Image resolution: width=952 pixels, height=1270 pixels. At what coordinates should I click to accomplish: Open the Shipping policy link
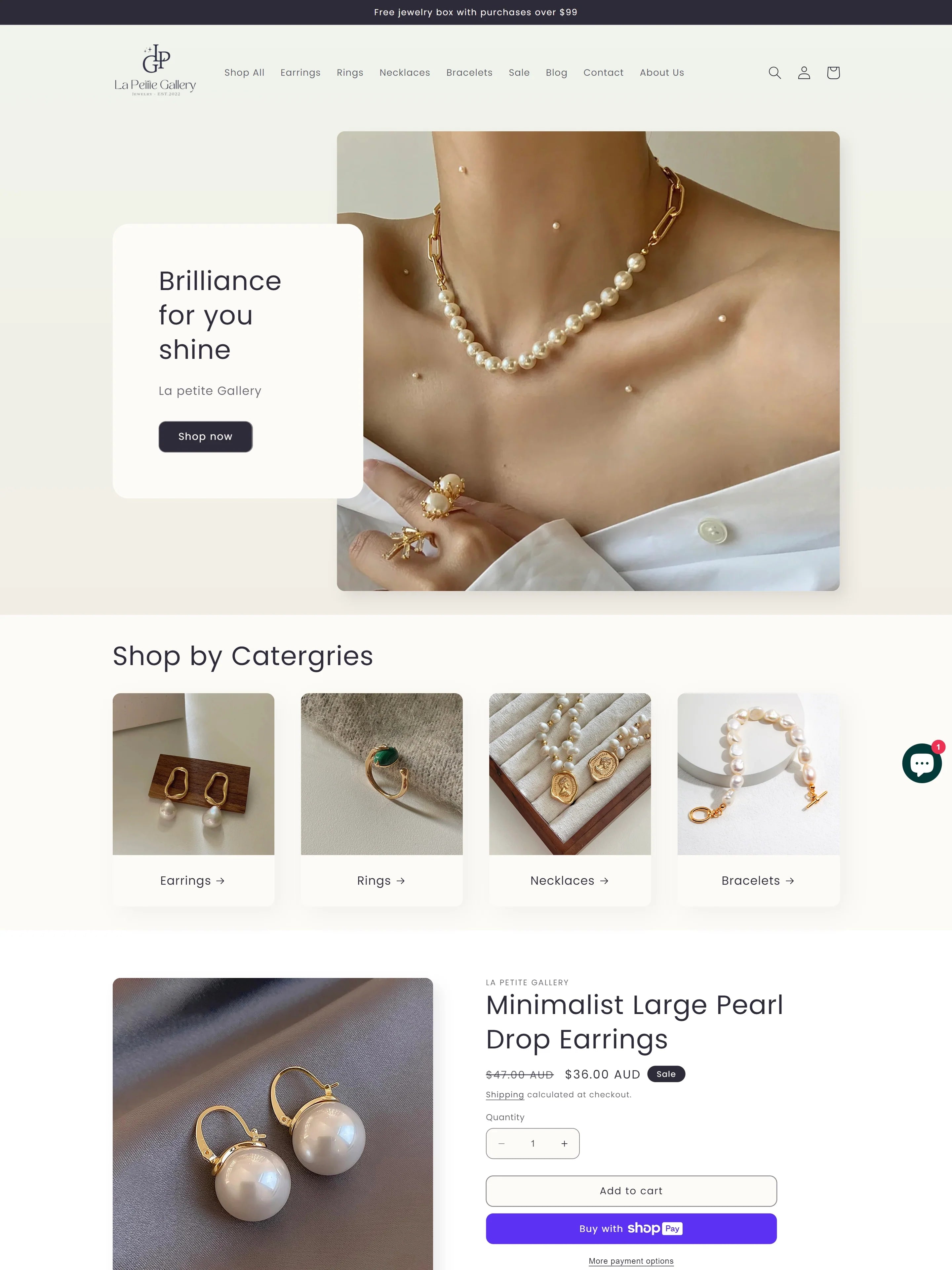pyautogui.click(x=505, y=1094)
